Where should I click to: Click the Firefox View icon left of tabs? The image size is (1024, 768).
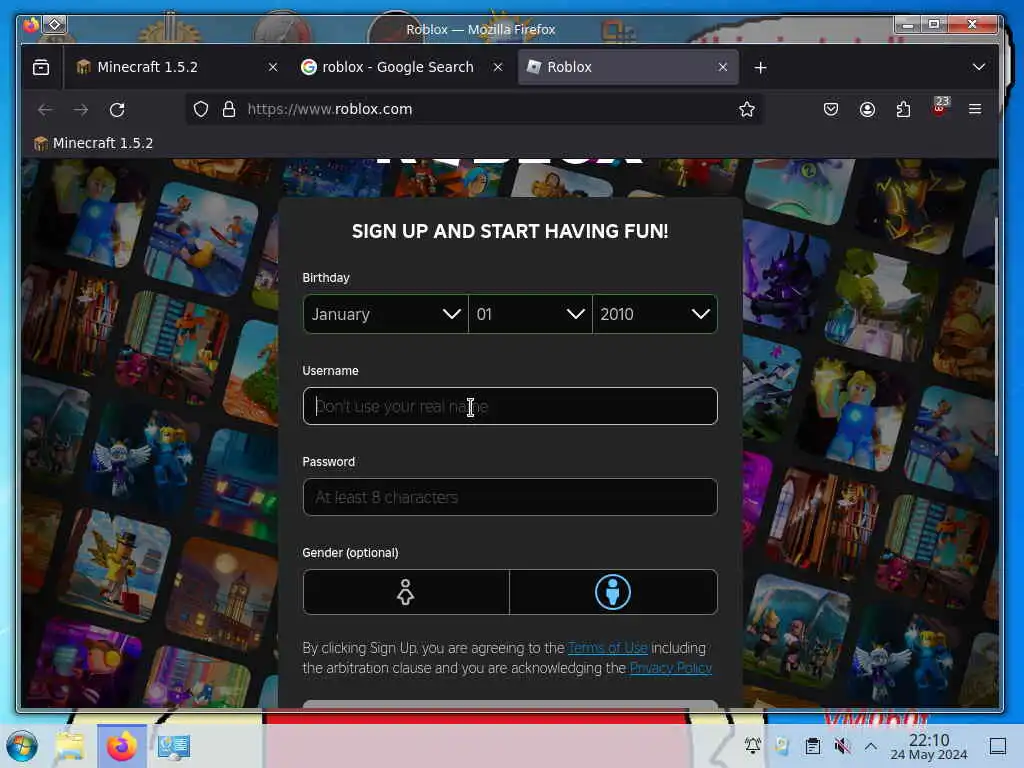click(41, 67)
